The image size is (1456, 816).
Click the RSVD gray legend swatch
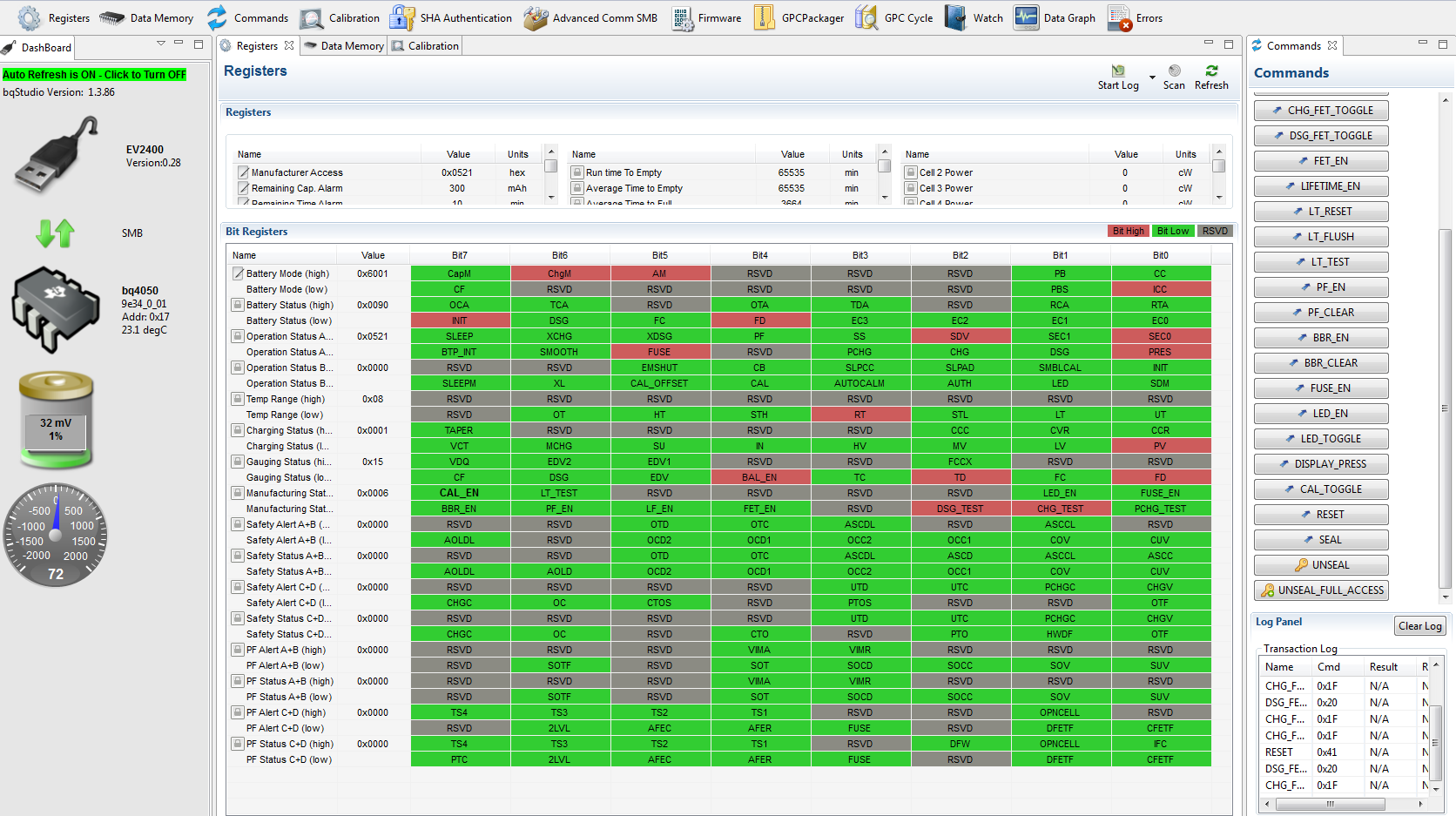point(1215,231)
